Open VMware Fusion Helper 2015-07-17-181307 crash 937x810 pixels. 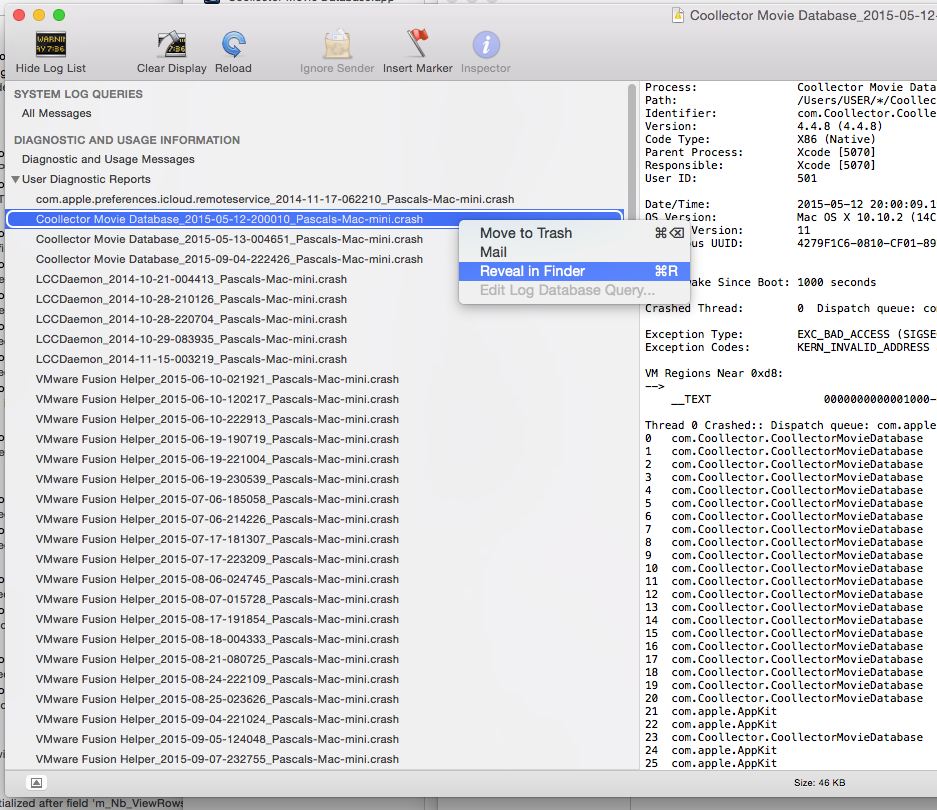[218, 540]
